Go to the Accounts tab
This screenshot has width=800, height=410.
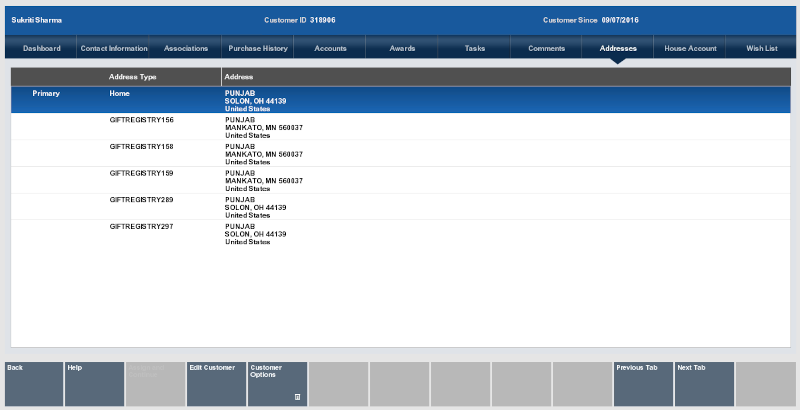coord(330,48)
